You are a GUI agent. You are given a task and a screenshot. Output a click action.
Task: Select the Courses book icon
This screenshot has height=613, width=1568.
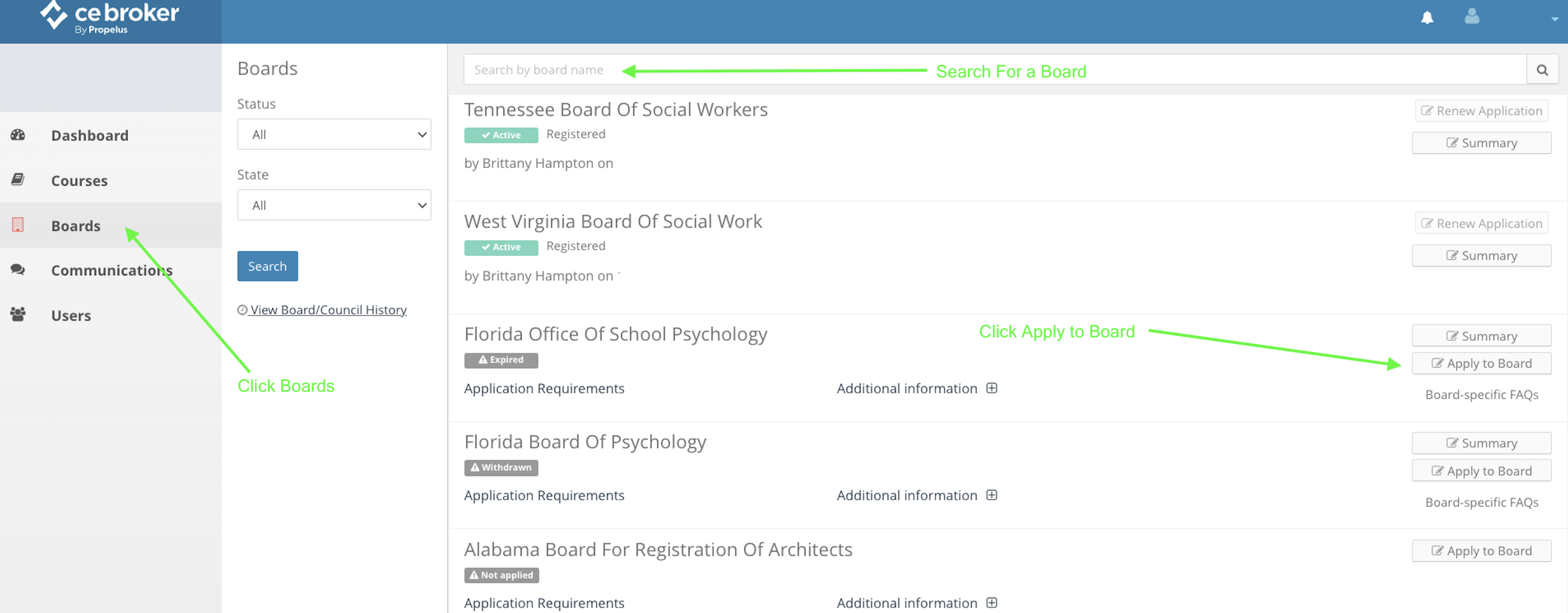pyautogui.click(x=17, y=180)
